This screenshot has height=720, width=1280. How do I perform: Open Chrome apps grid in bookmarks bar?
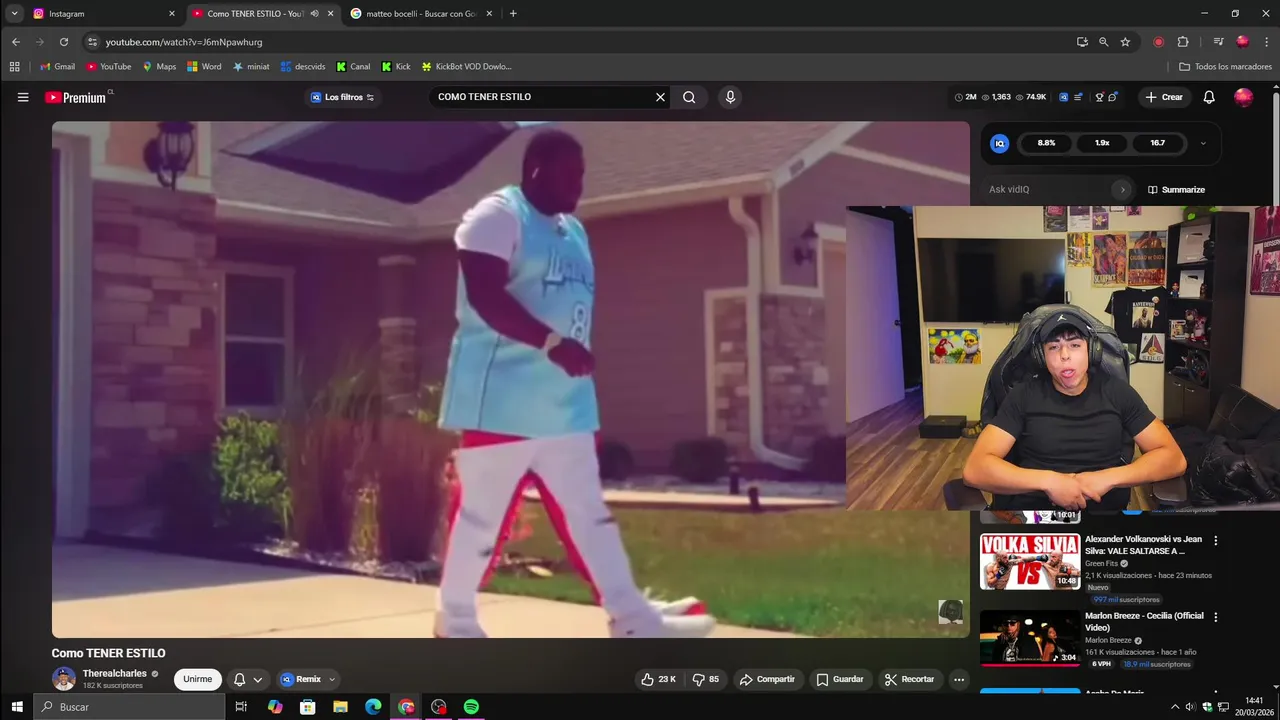click(x=14, y=67)
